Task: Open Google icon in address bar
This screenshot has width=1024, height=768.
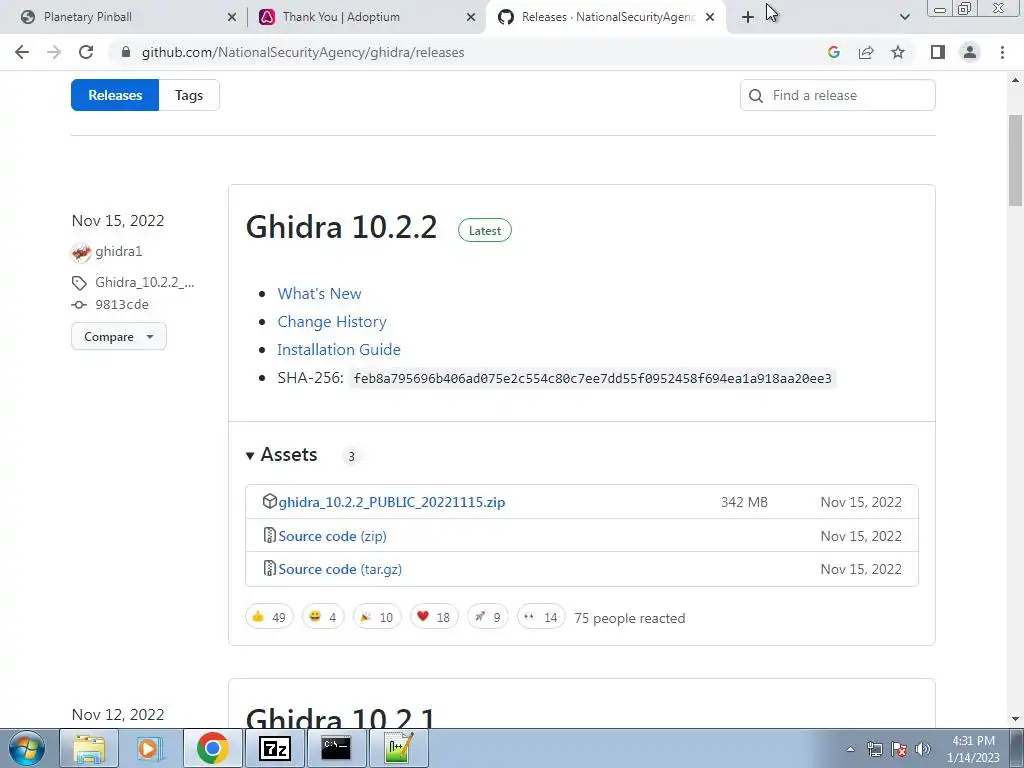Action: pos(833,52)
